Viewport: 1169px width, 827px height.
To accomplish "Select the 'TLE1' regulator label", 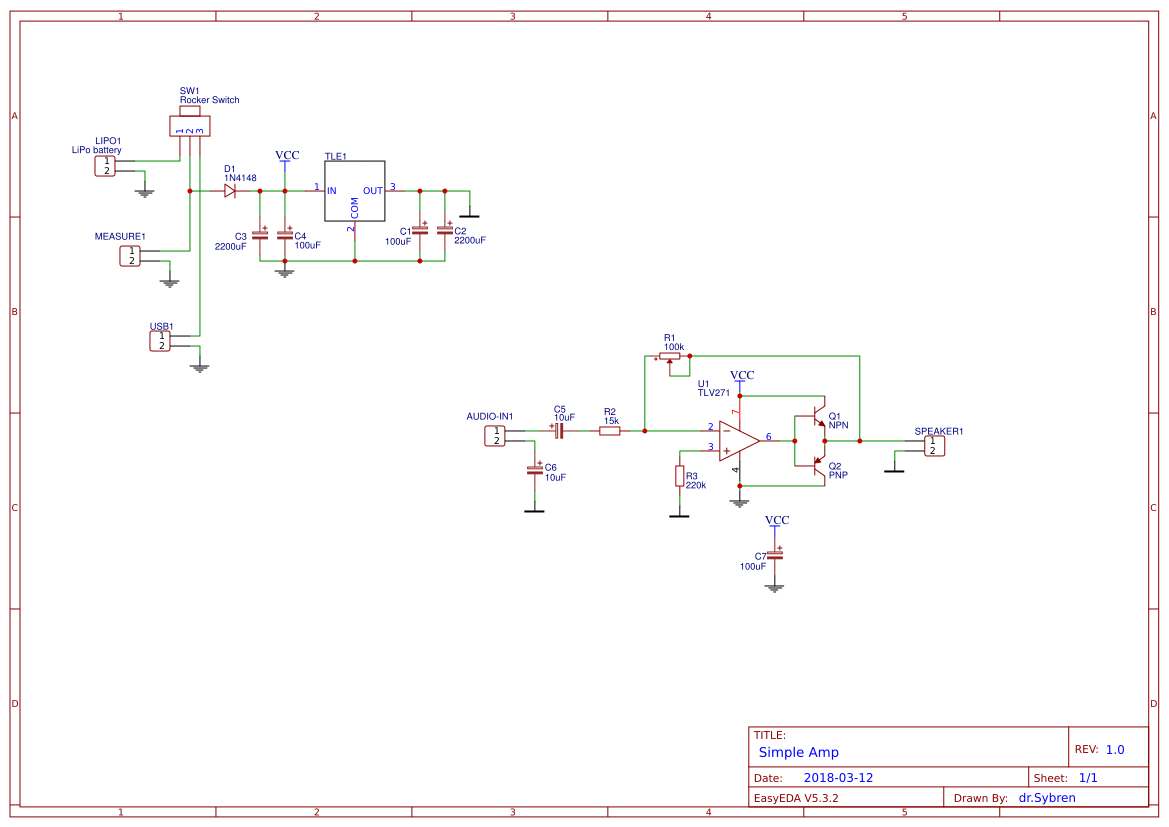I will (335, 157).
